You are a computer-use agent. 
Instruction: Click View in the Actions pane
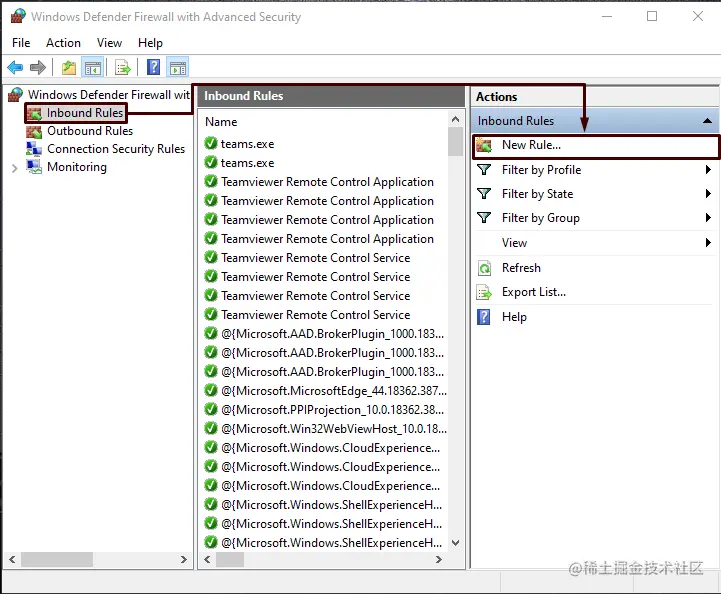[x=515, y=242]
